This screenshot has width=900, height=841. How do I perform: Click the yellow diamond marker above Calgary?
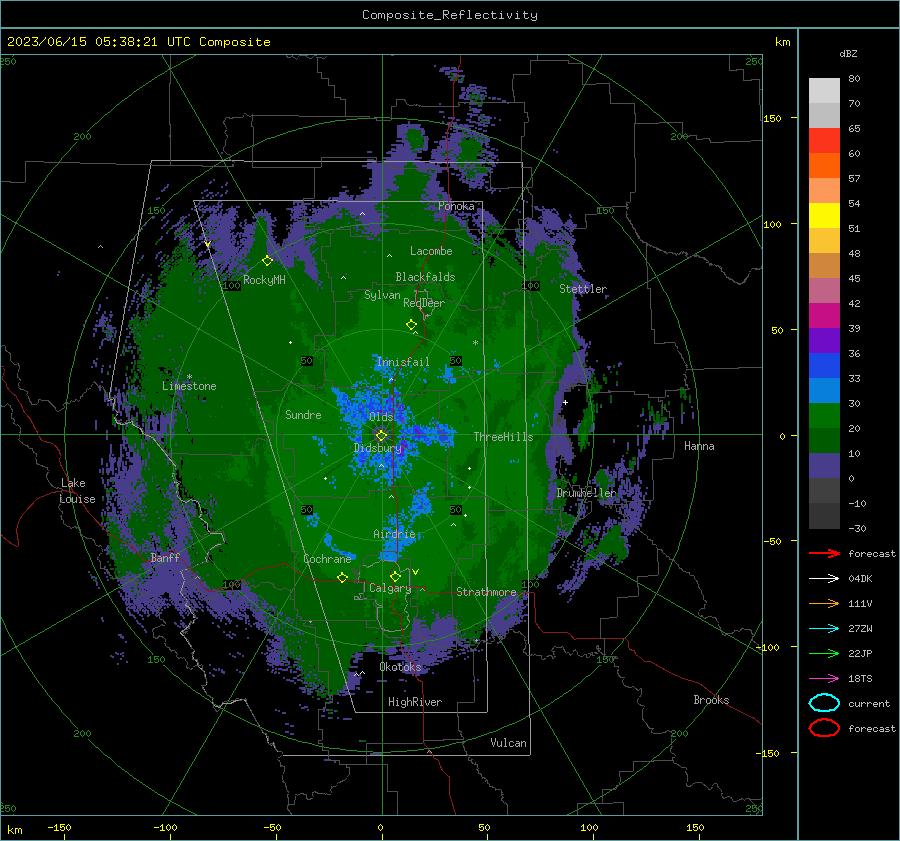coord(395,576)
